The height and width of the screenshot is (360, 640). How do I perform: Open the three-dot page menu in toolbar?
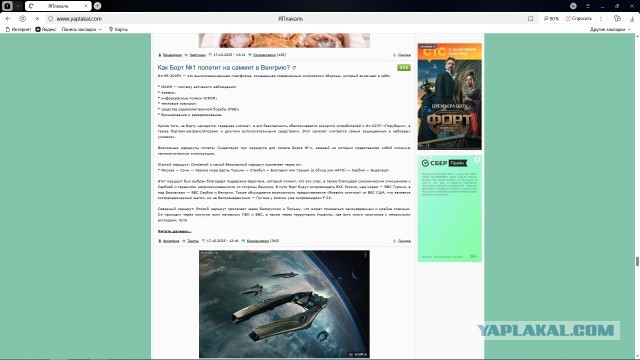(601, 19)
